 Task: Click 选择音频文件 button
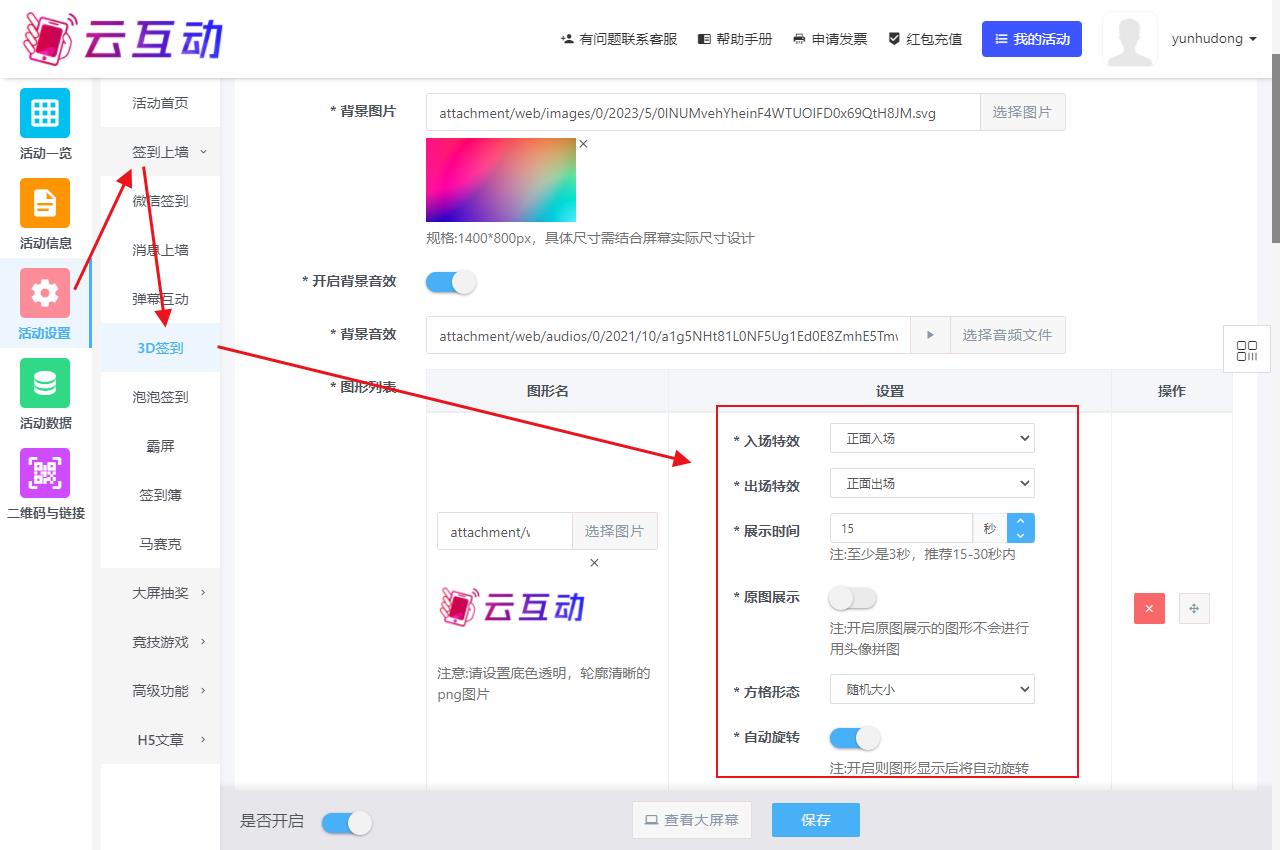pyautogui.click(x=1007, y=335)
